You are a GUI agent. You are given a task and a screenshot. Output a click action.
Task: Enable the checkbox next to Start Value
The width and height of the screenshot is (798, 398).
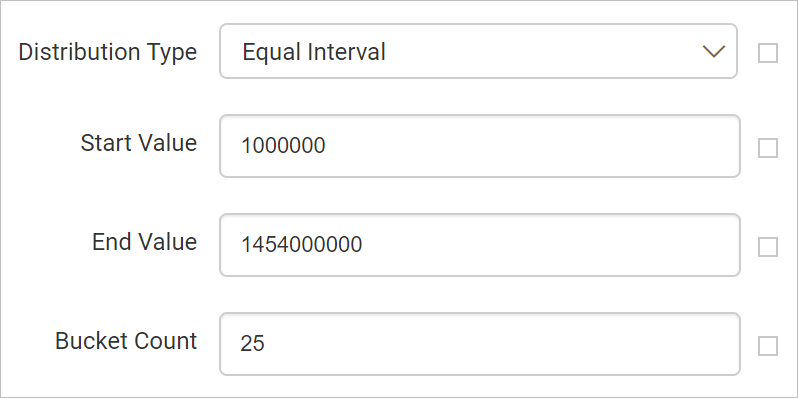[x=768, y=148]
